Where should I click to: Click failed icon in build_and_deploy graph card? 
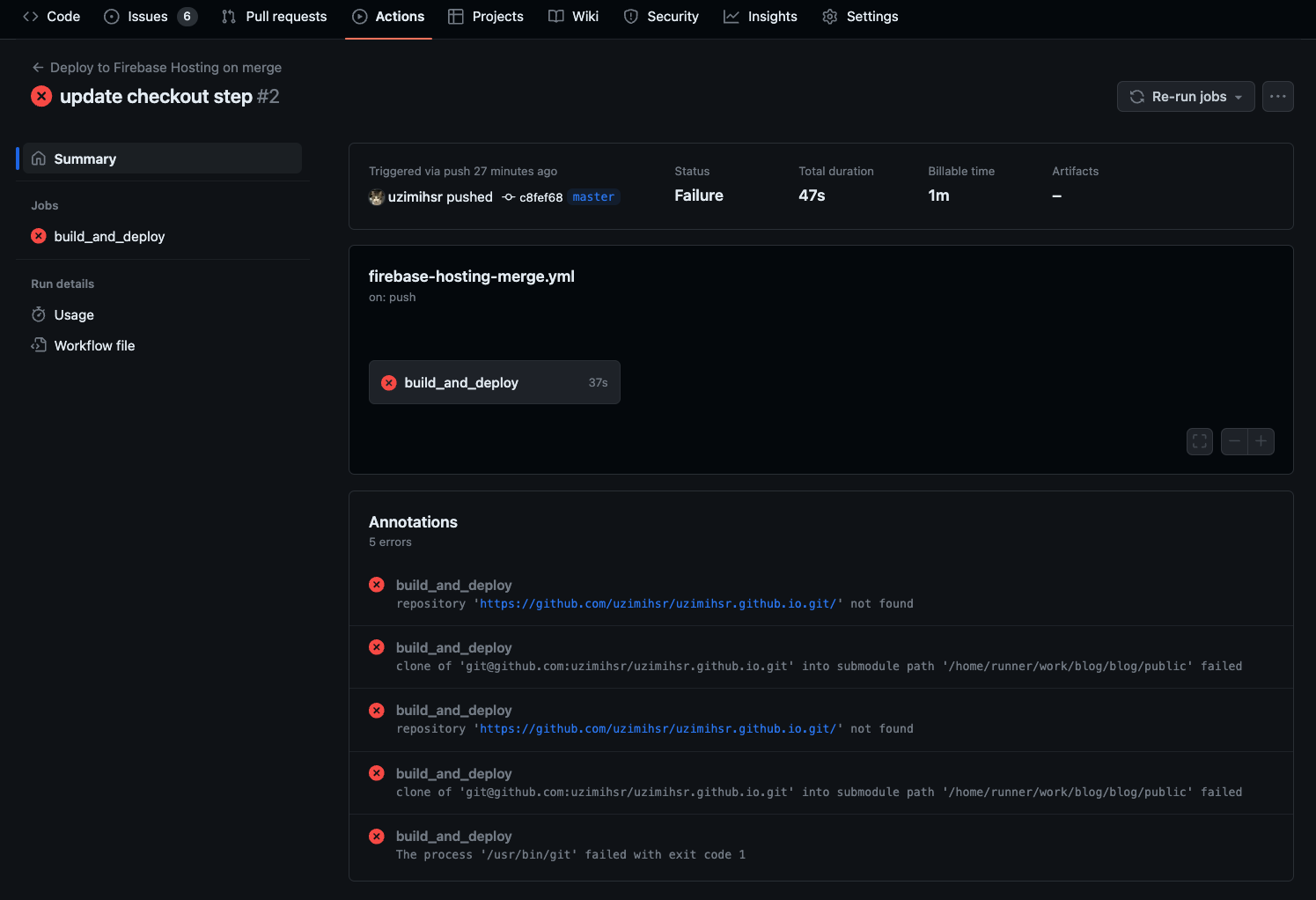[x=389, y=382]
